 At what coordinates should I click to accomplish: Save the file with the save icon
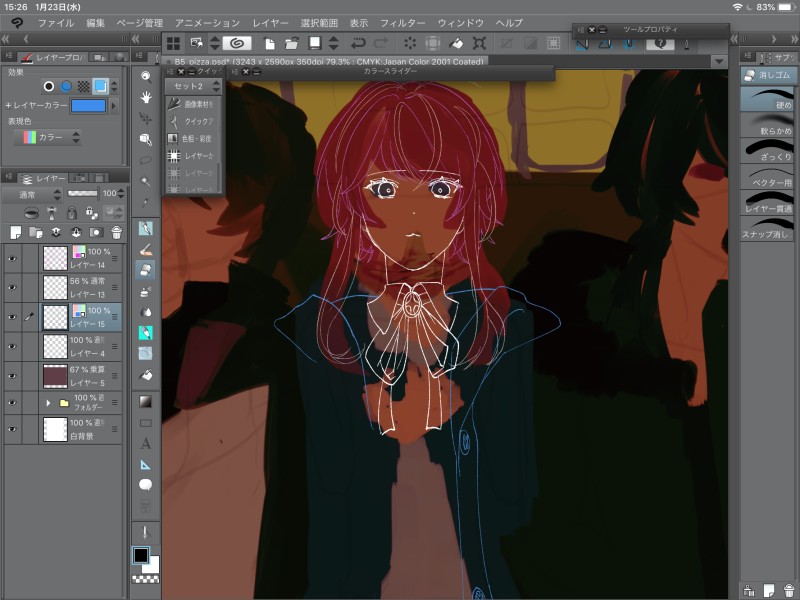[315, 43]
